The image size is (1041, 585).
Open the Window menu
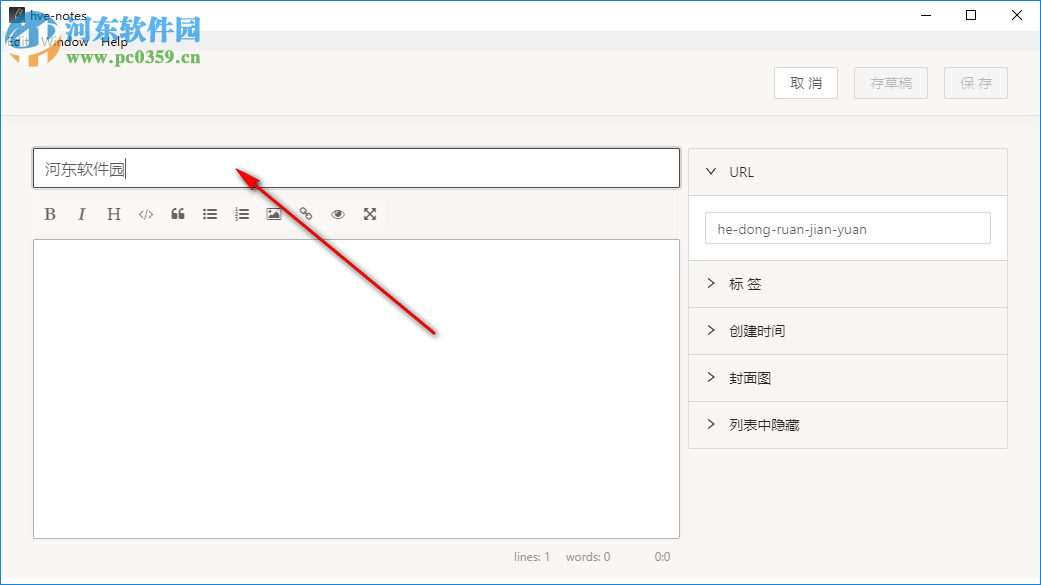(64, 42)
